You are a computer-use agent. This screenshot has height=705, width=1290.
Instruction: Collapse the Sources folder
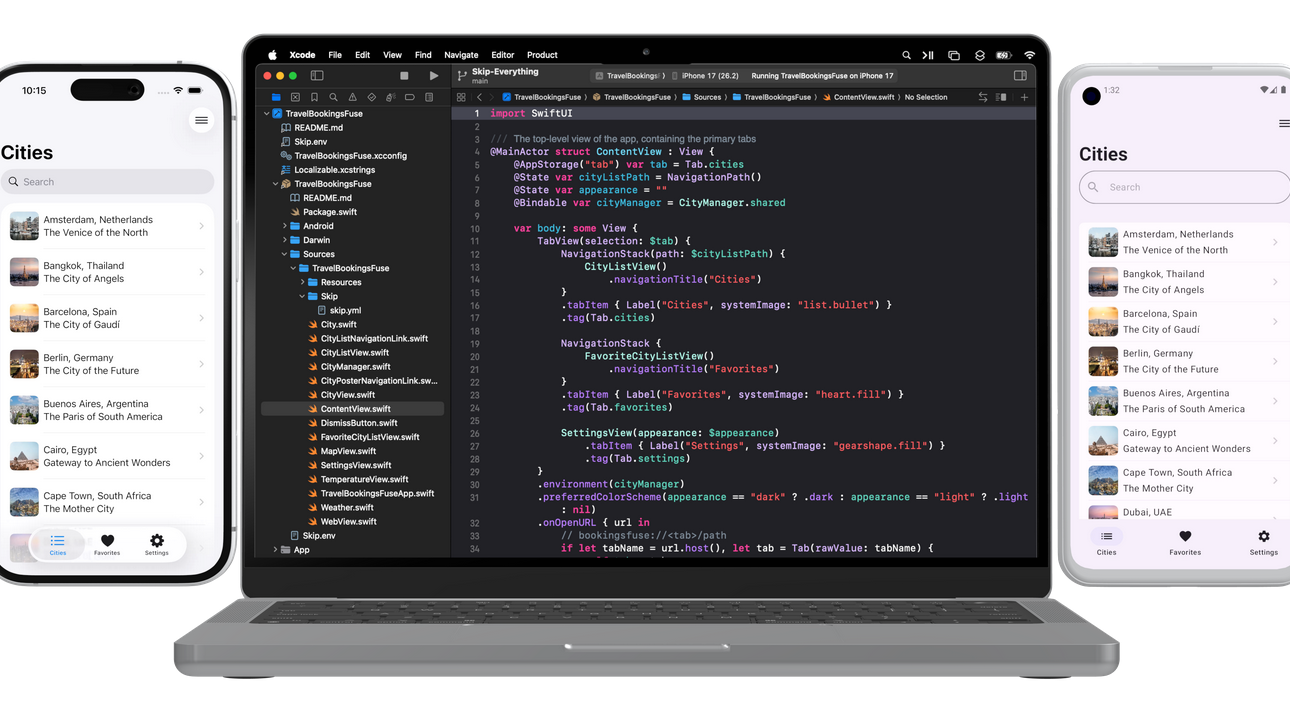click(x=285, y=254)
